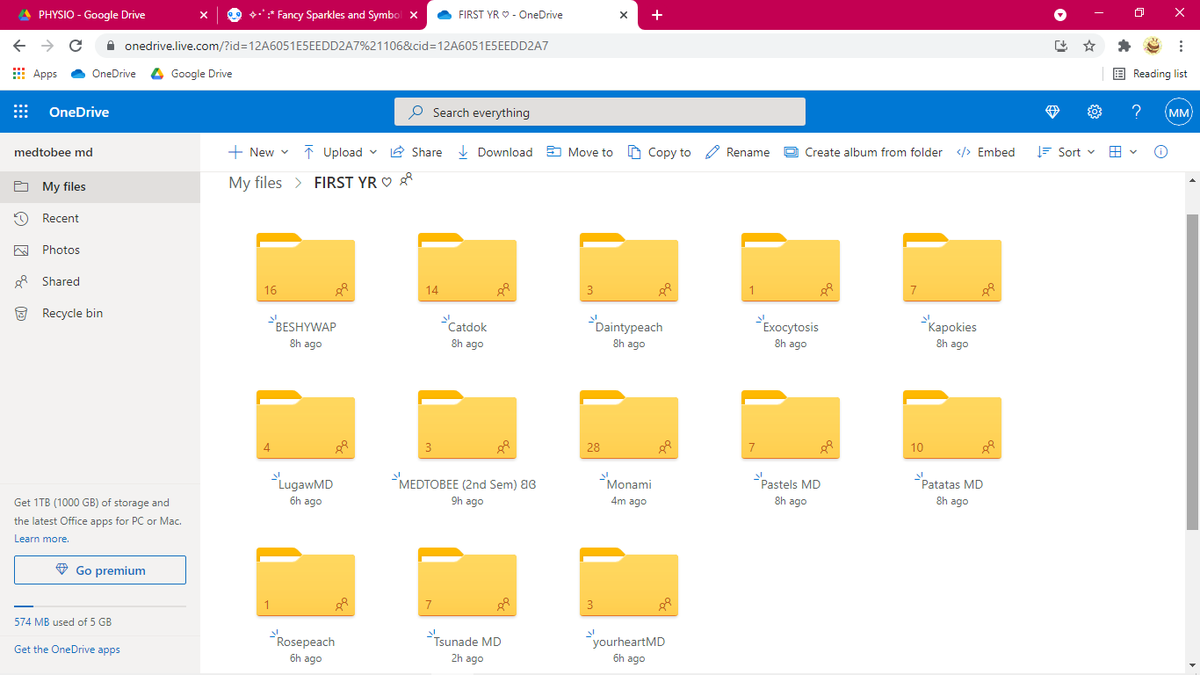This screenshot has width=1200, height=675.
Task: Open the Tsunade MD folder
Action: pyautogui.click(x=467, y=582)
